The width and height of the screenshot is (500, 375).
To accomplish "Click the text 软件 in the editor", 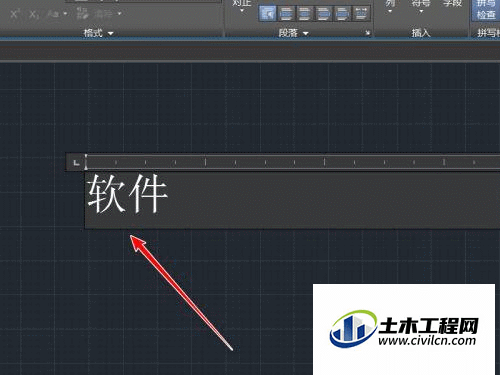I will tap(127, 194).
